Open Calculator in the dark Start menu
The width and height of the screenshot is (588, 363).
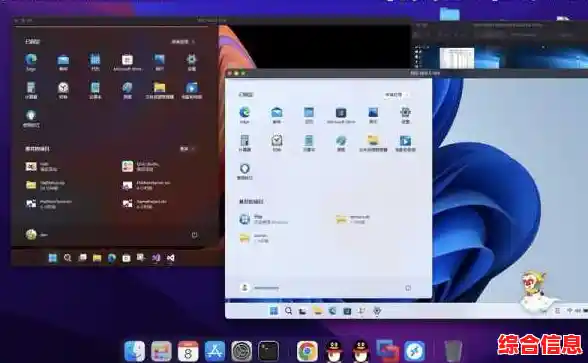(x=31, y=87)
